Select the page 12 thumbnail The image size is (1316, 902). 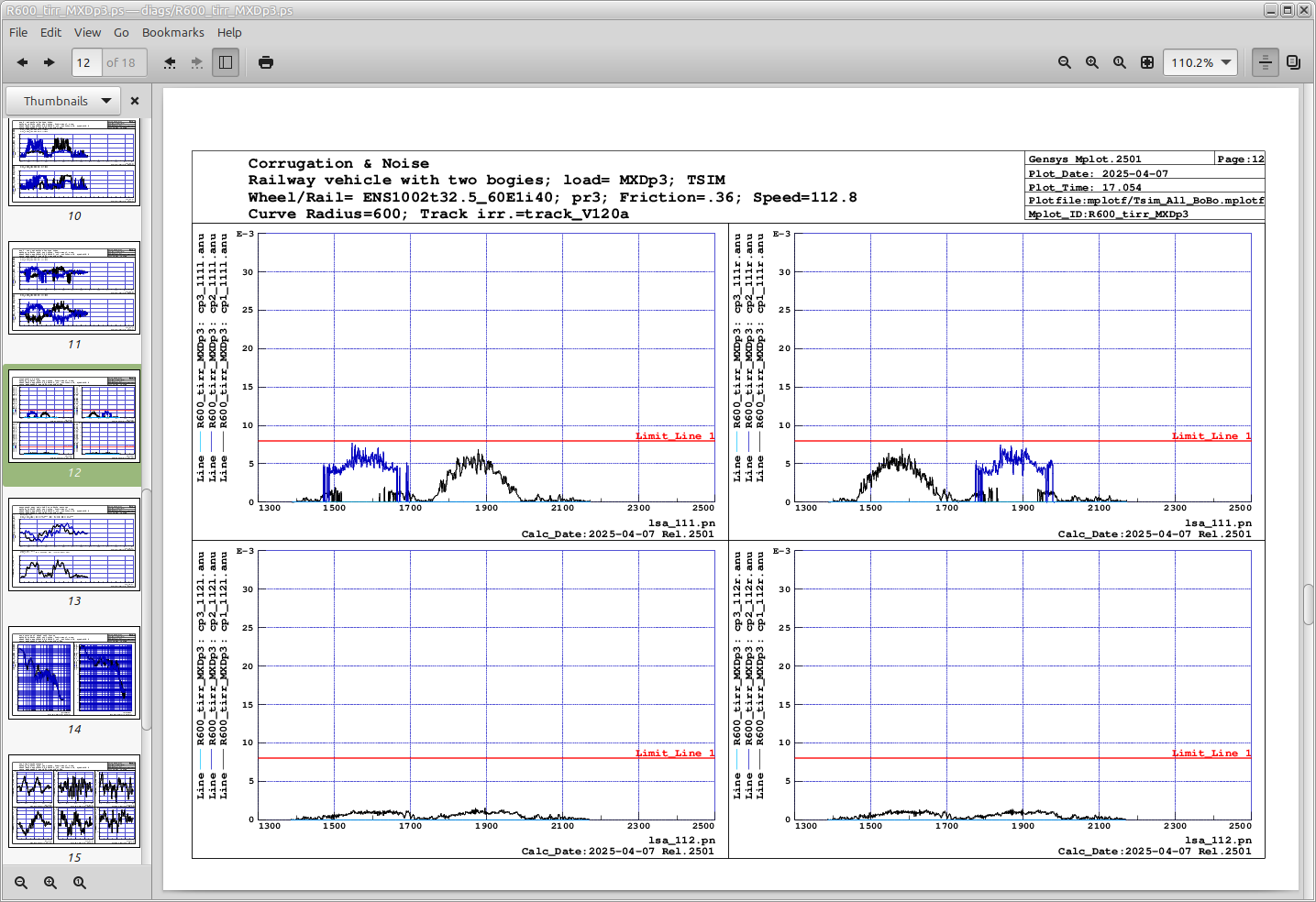[x=74, y=416]
